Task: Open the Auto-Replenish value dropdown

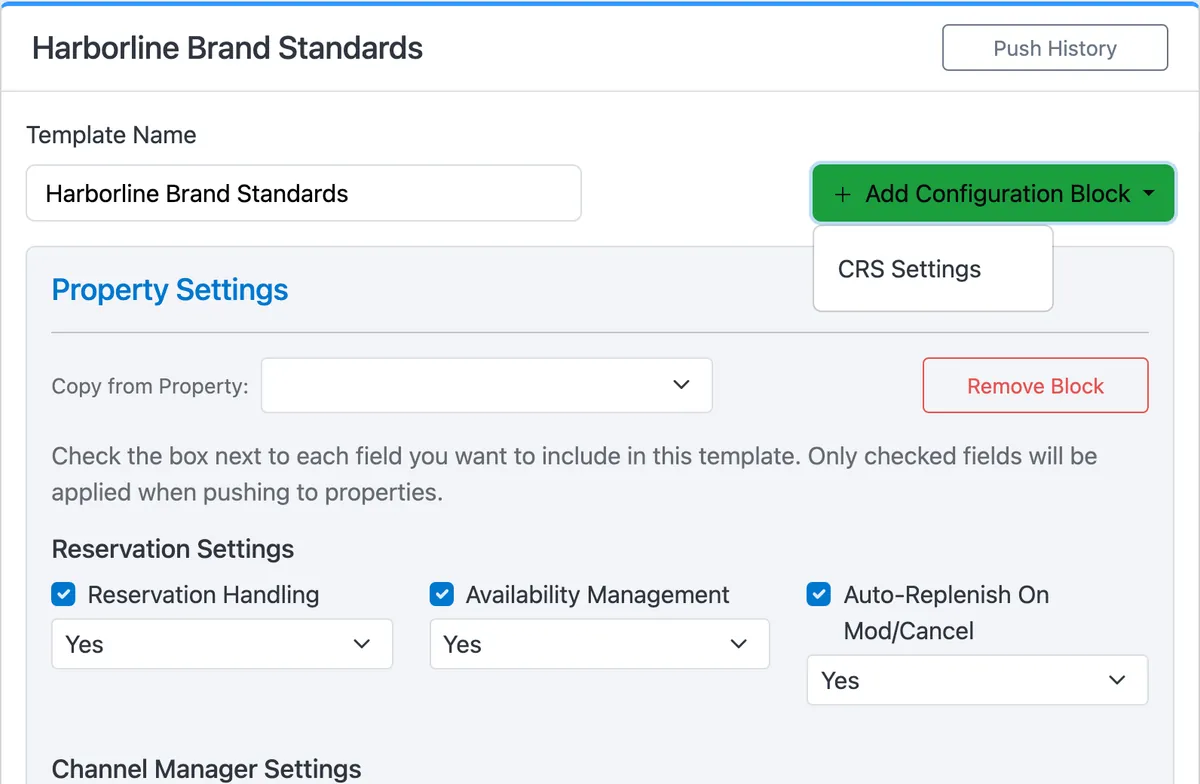Action: 977,680
